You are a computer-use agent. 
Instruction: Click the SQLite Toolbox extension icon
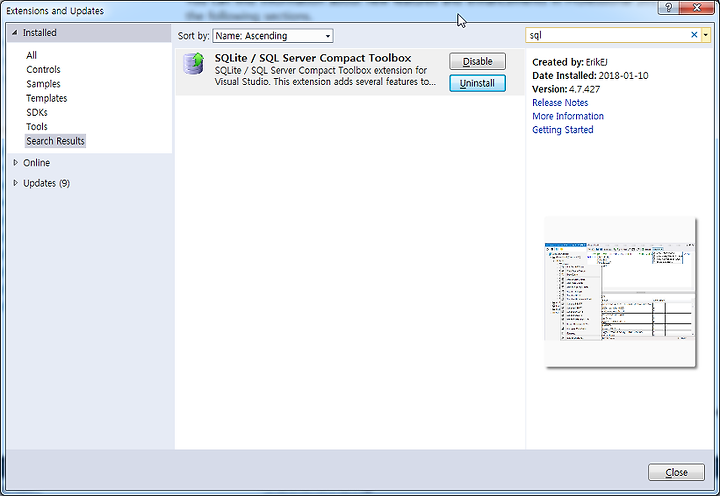193,64
